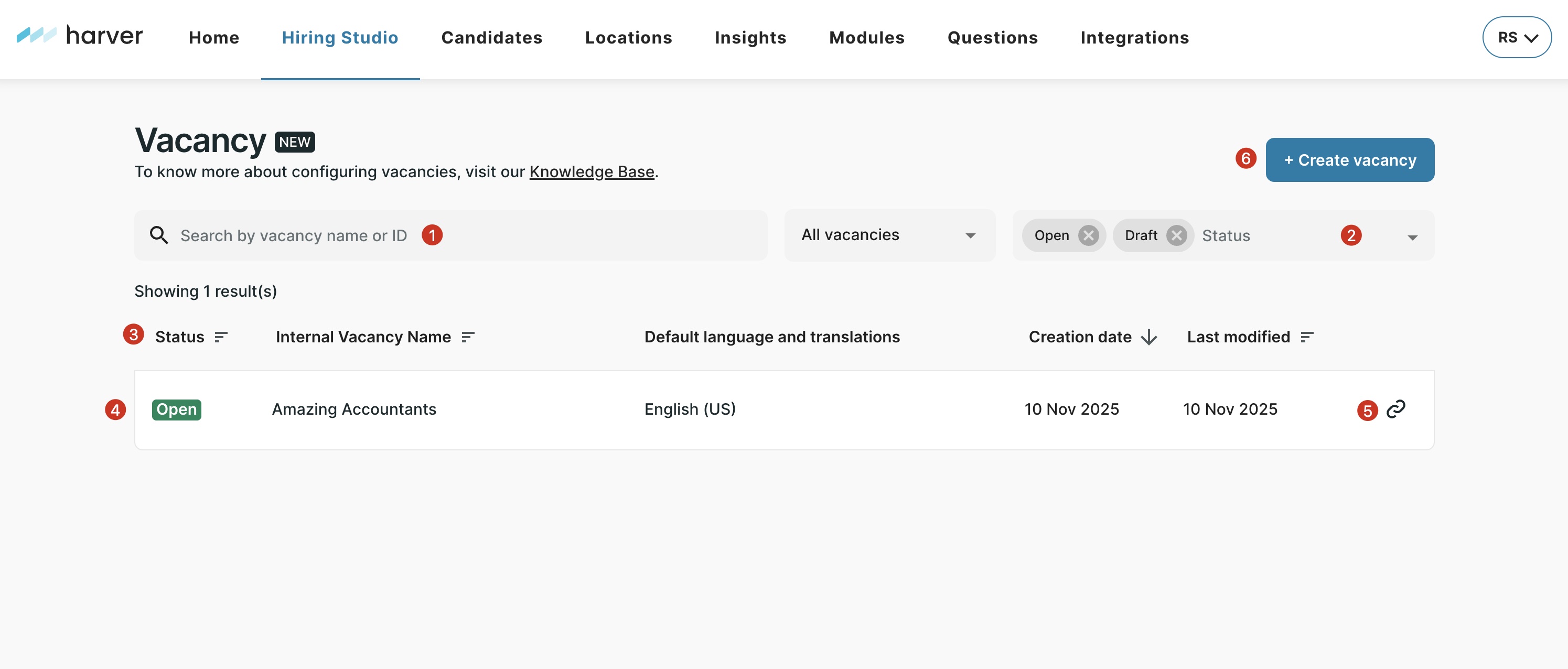Screen dimensions: 1568x669
Task: Go to the Candidates tab
Action: [491, 38]
